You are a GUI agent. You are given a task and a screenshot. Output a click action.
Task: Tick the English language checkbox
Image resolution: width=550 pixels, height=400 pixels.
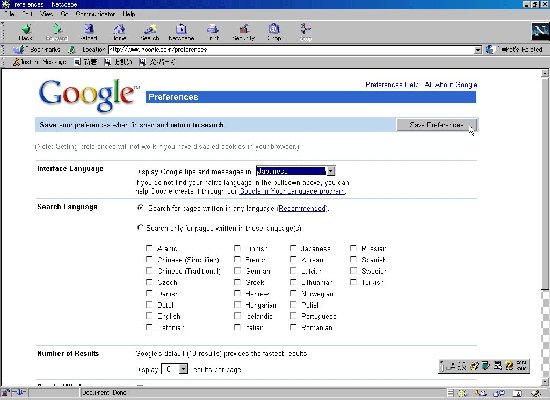[149, 315]
